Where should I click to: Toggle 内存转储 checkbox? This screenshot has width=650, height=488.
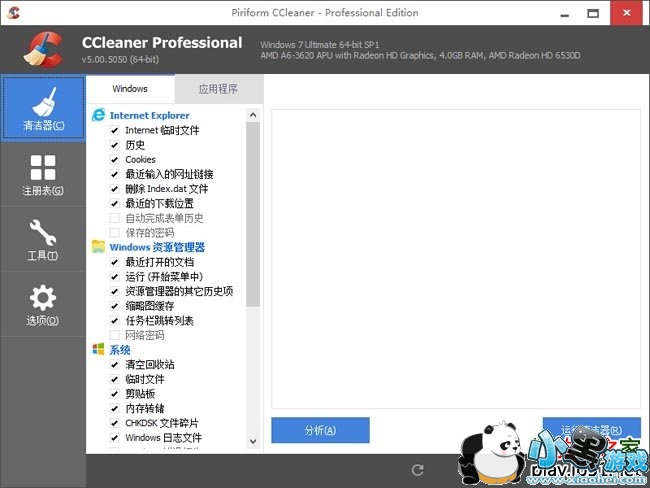114,408
